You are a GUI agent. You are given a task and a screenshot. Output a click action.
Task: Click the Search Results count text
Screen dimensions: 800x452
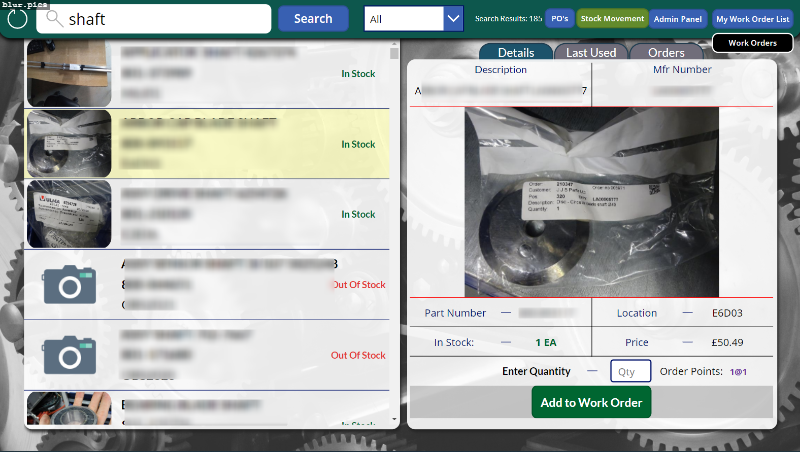tap(508, 18)
